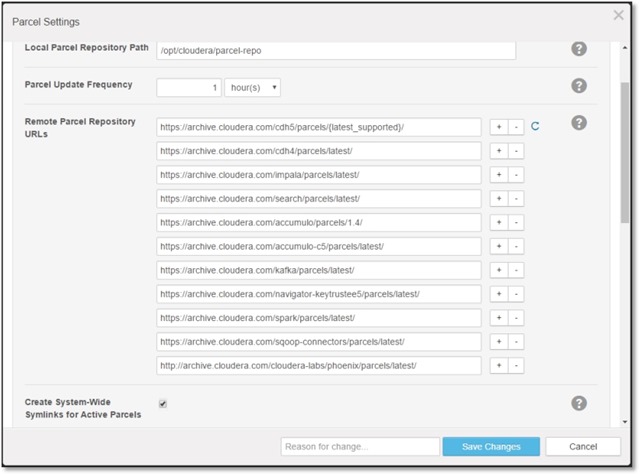Remove the impala parcels URL row
This screenshot has height=475, width=640.
[516, 175]
